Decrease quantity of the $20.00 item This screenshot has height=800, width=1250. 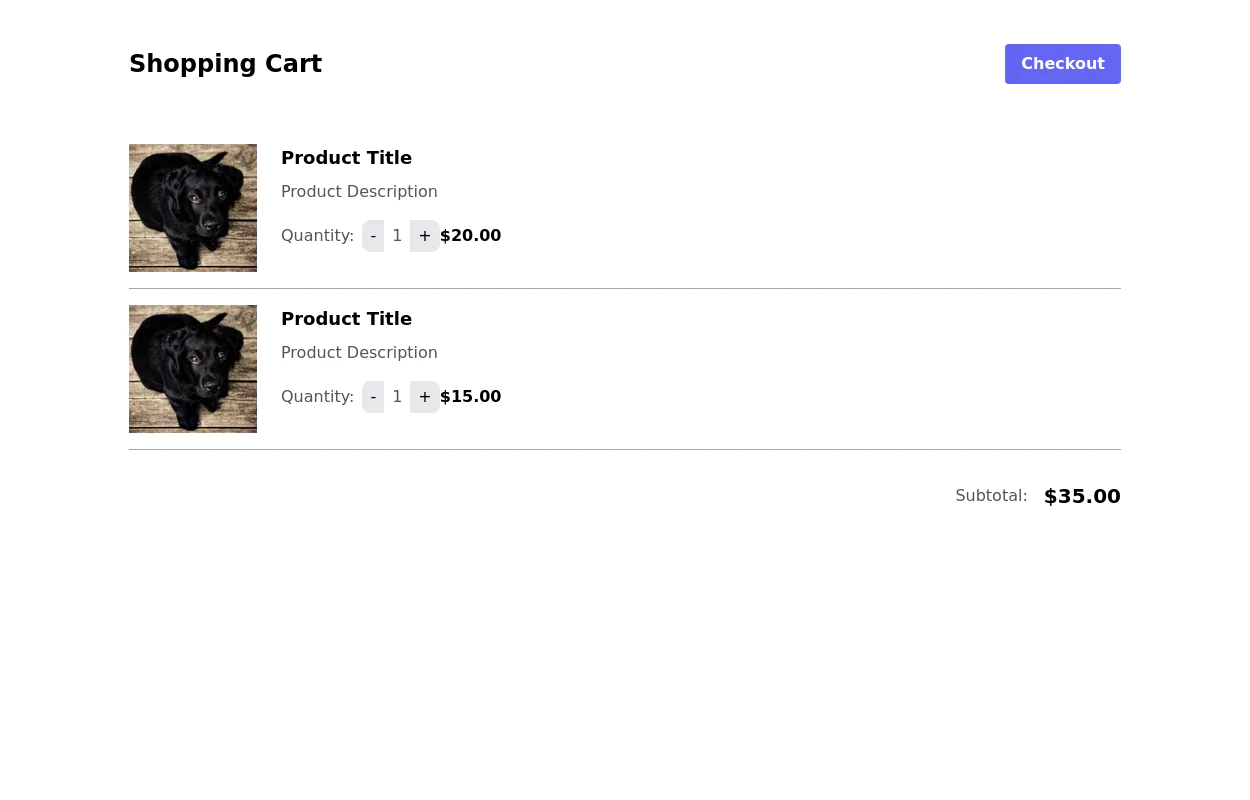coord(373,236)
